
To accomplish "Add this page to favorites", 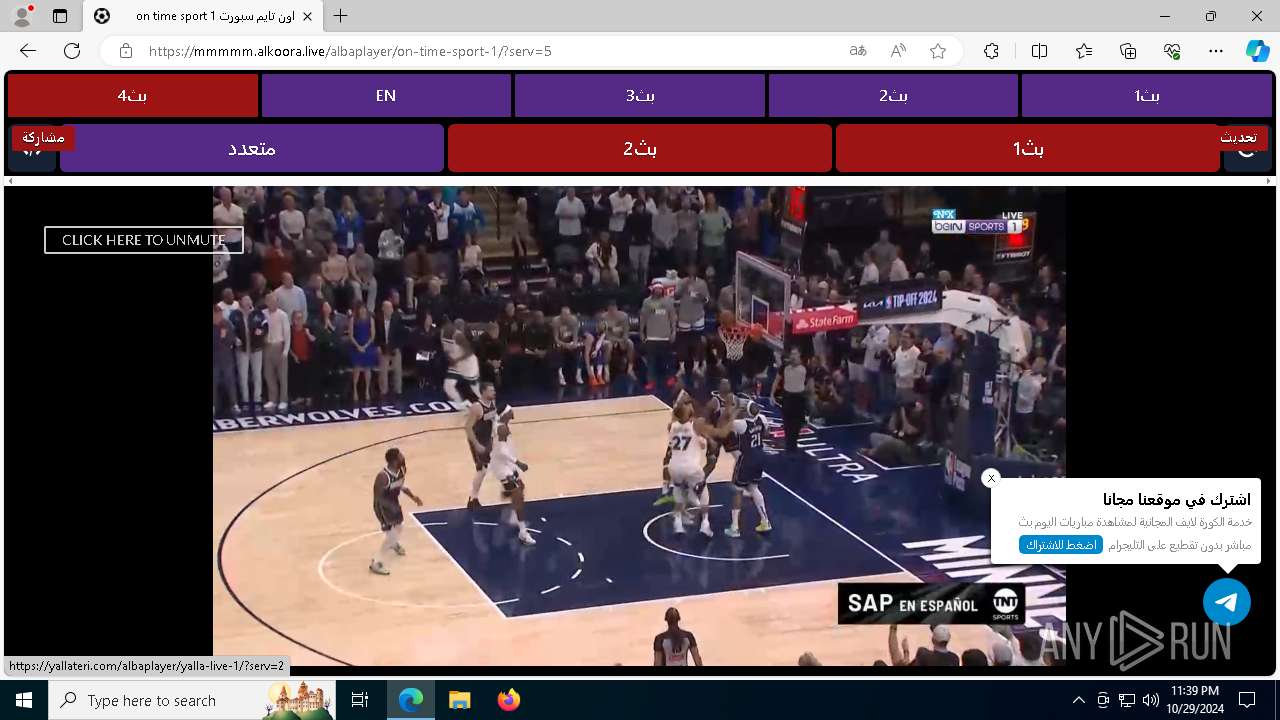I will 938,51.
